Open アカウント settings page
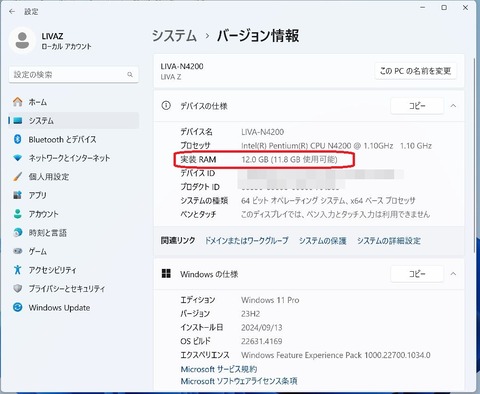The image size is (480, 394). [x=73, y=214]
